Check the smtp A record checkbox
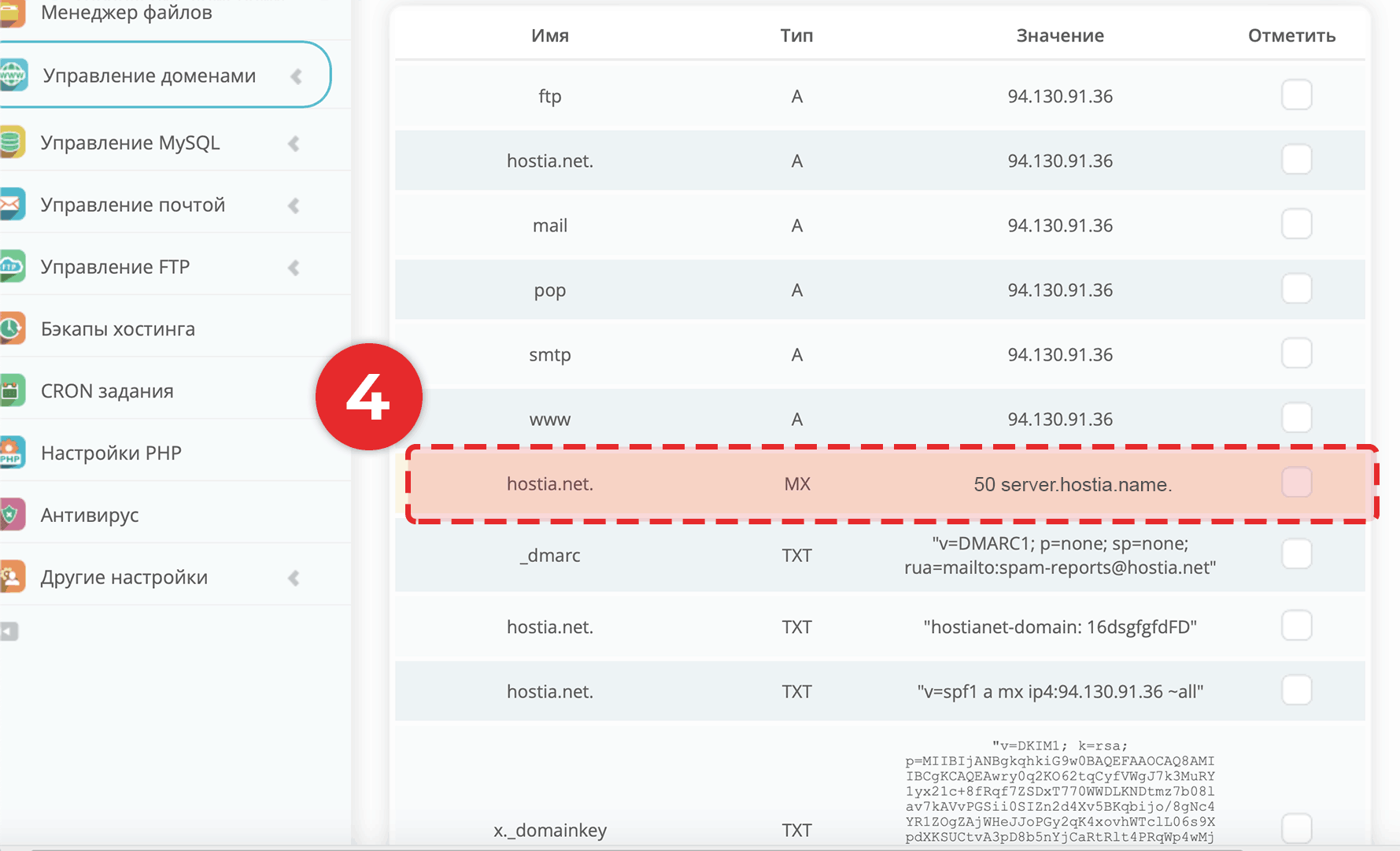Image resolution: width=1400 pixels, height=851 pixels. [1296, 353]
